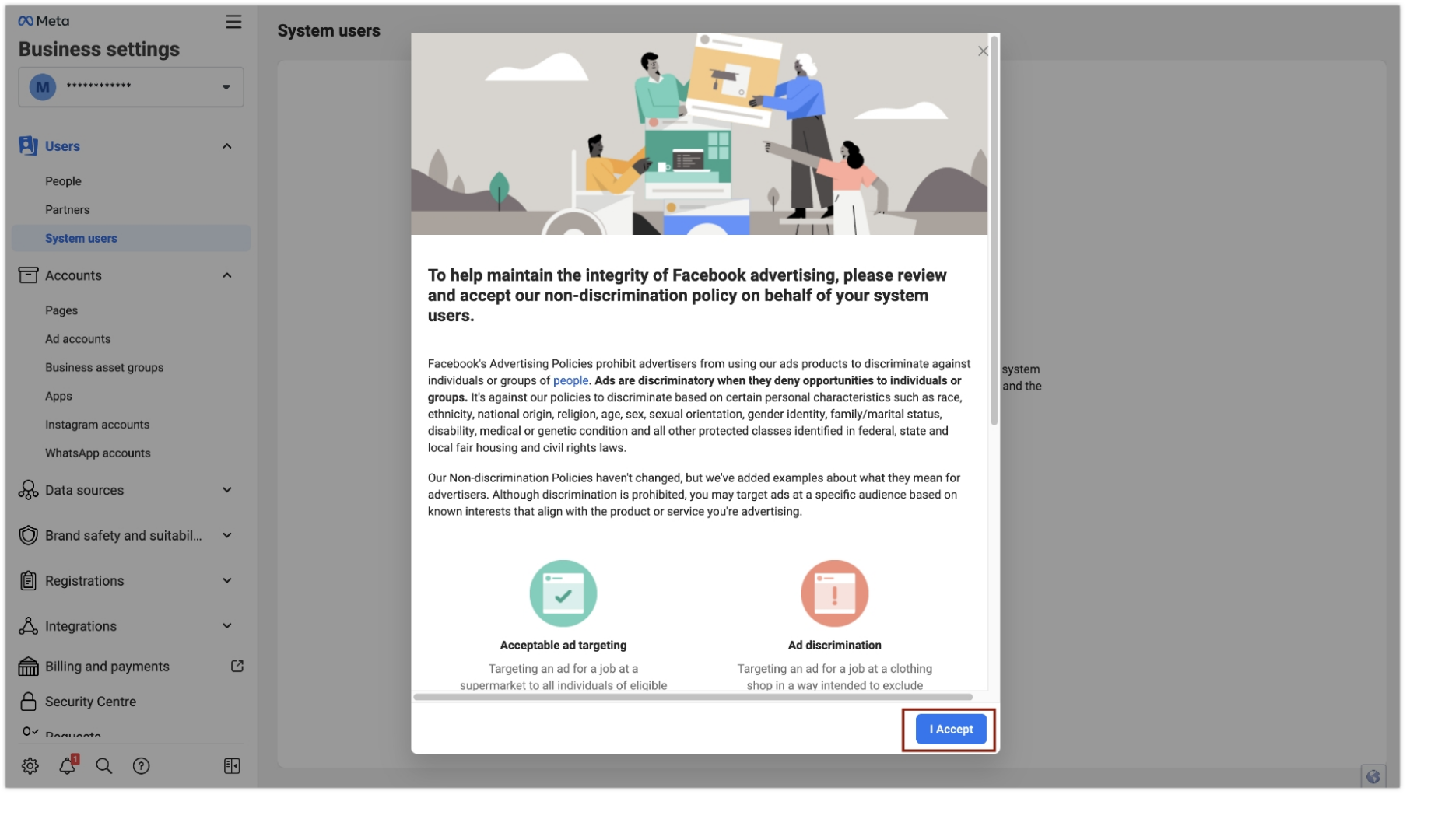This screenshot has height=840, width=1452.
Task: Open notifications bell icon
Action: coord(68,765)
